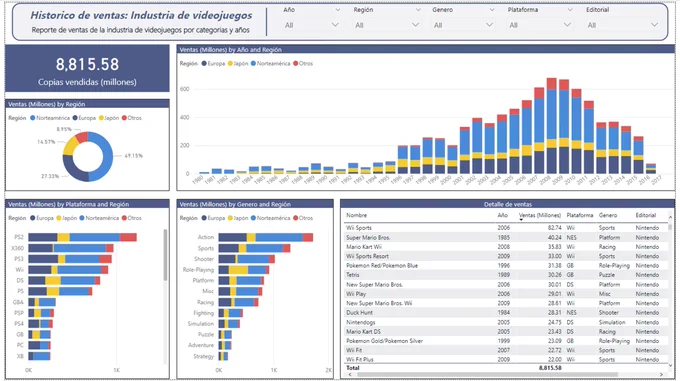Click the table vertical scrollbar up arrow
Screen dimensions: 680x381
pyautogui.click(x=670, y=217)
